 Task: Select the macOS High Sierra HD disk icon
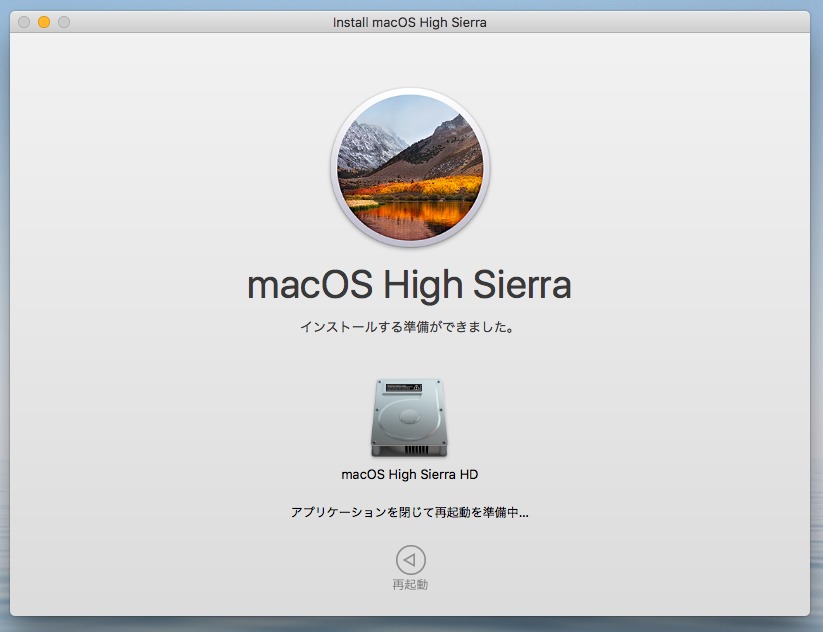[409, 418]
